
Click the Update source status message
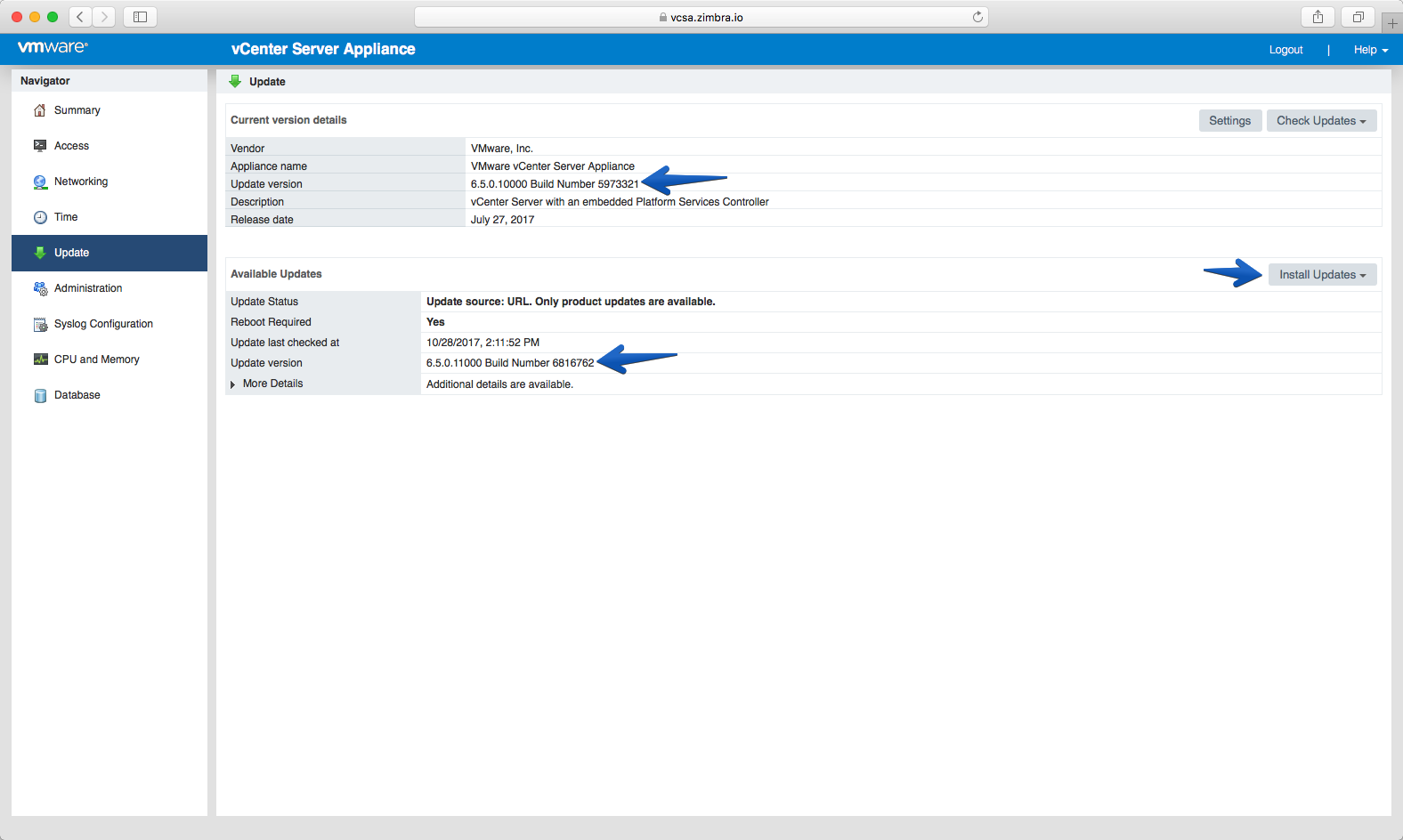coord(571,302)
